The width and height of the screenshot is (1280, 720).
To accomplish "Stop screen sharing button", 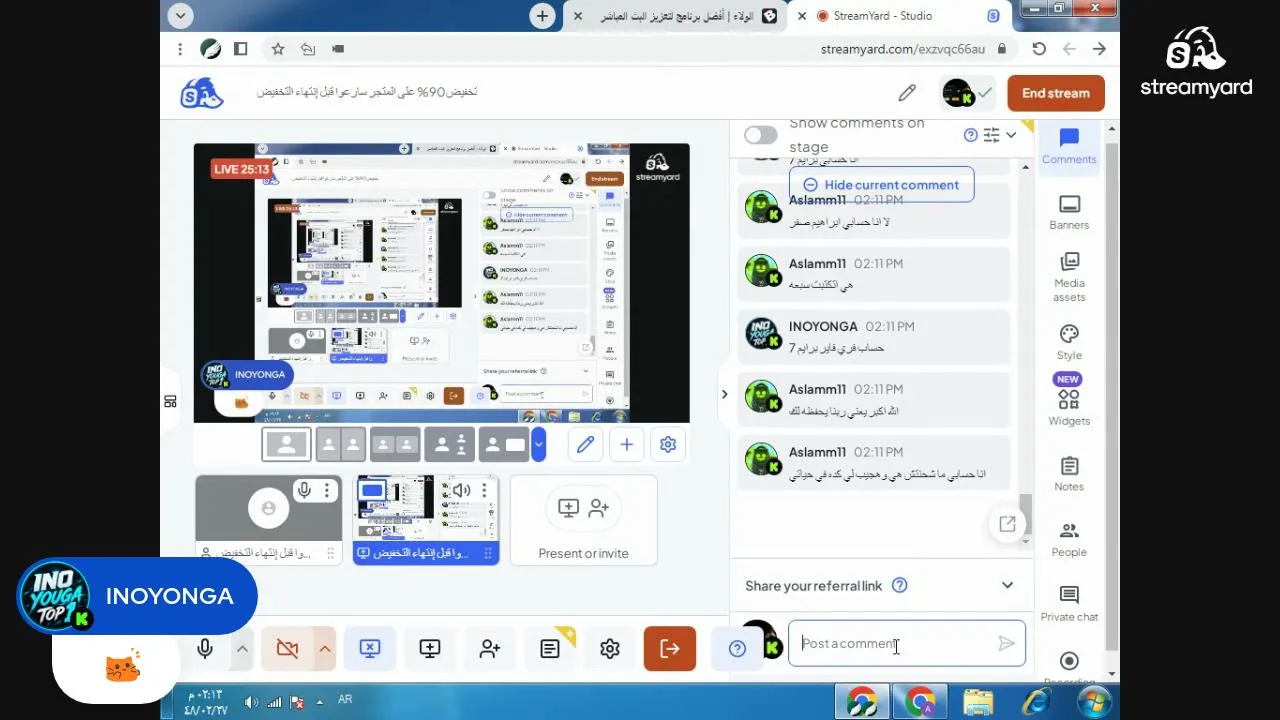I will (x=370, y=649).
